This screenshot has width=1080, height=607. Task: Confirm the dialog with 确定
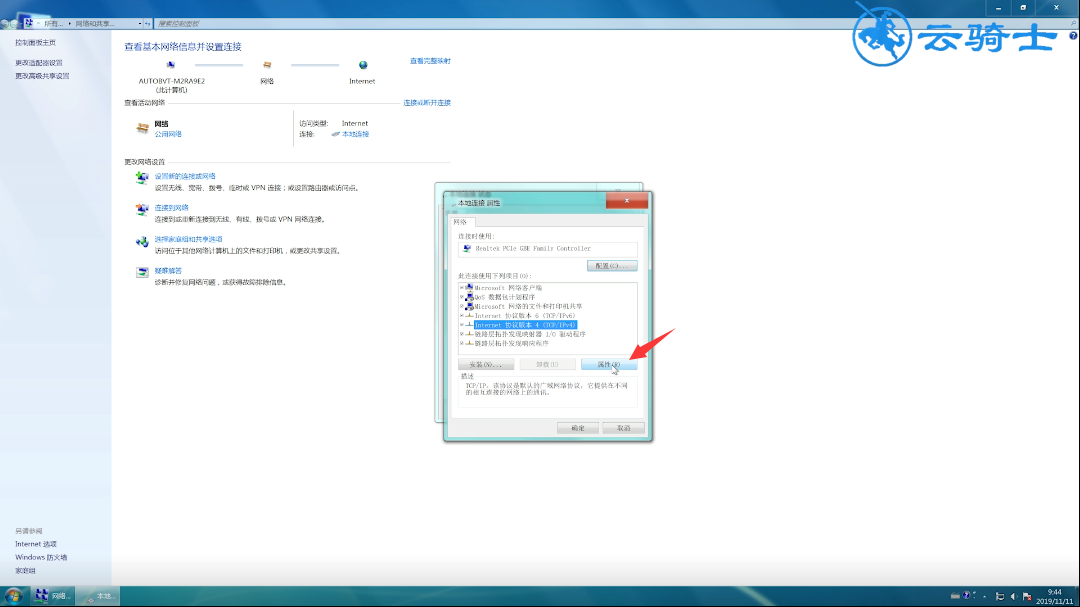[x=578, y=428]
